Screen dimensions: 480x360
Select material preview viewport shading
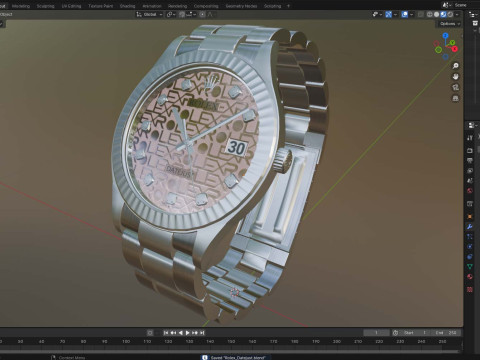(443, 14)
